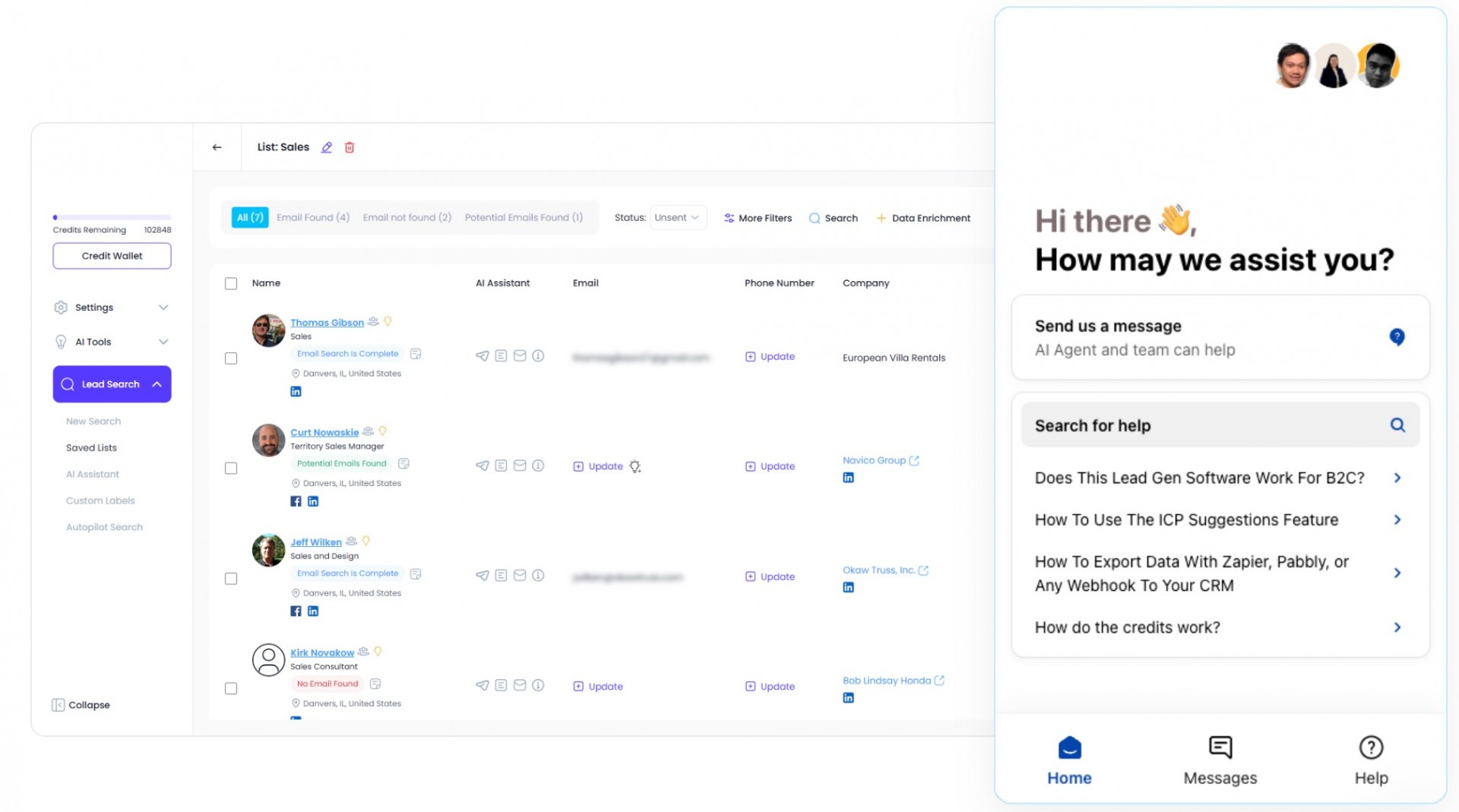Image resolution: width=1459 pixels, height=812 pixels.
Task: Open the 'How do the credits work?' article
Action: 1219,627
